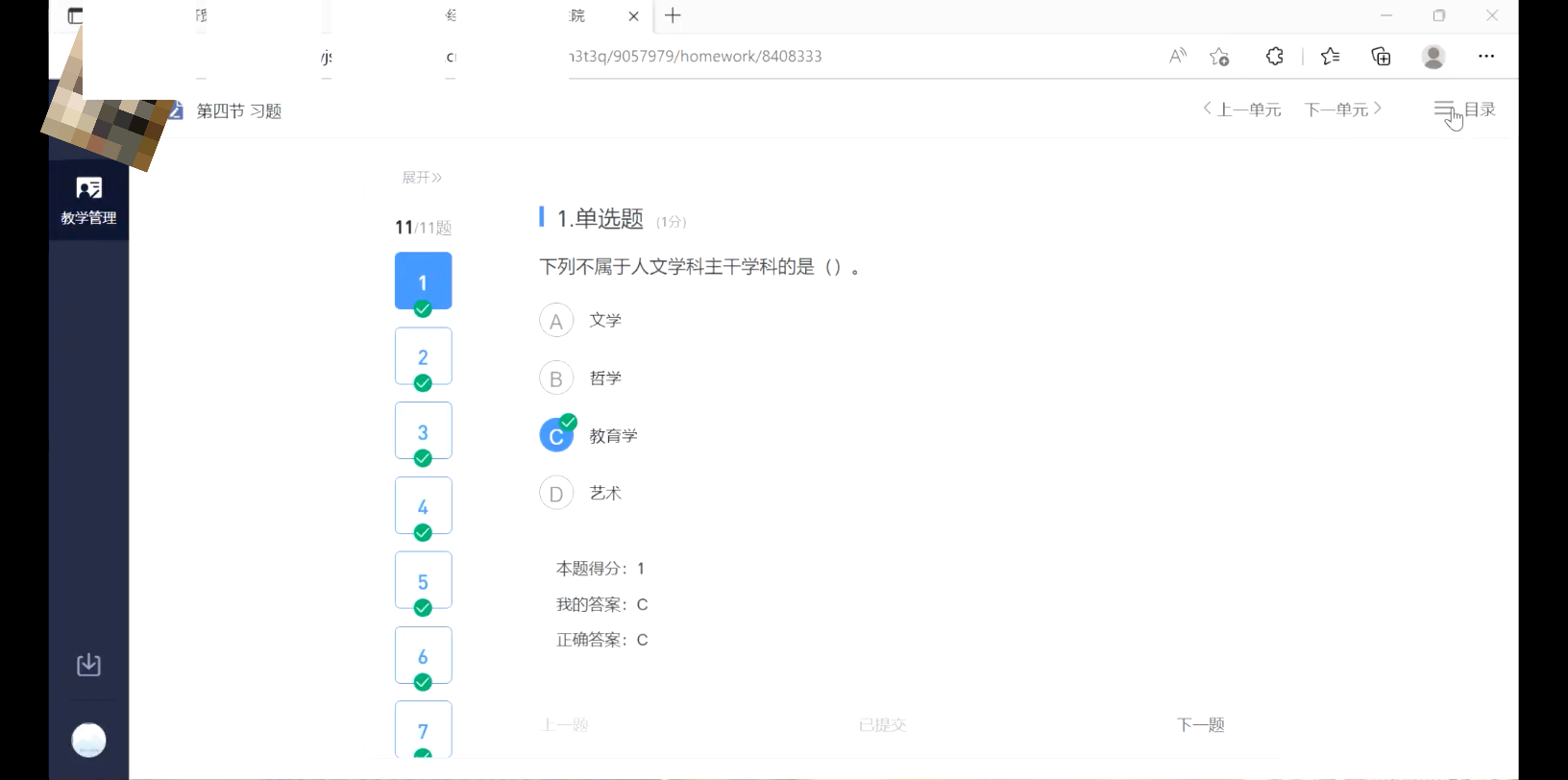This screenshot has width=1568, height=780.
Task: Click the 正确答案: C text
Action: click(x=601, y=640)
